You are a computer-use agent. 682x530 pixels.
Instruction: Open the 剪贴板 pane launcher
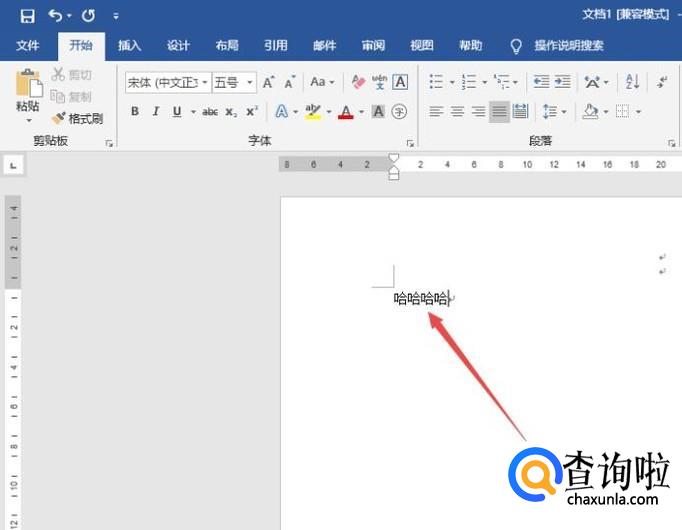click(109, 143)
